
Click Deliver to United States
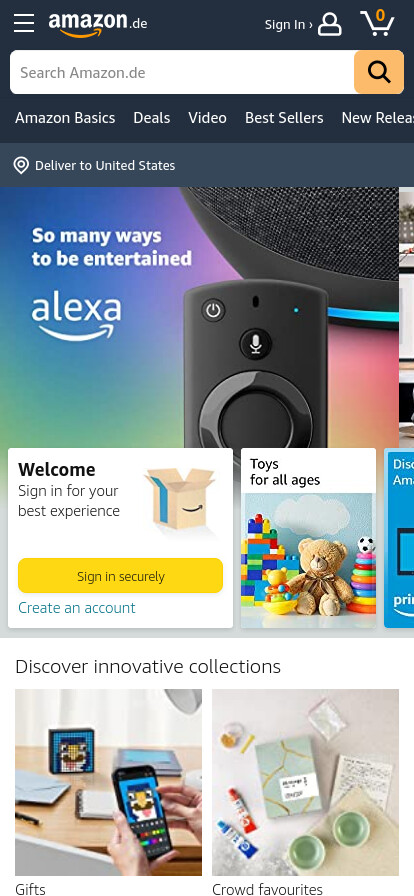(105, 166)
